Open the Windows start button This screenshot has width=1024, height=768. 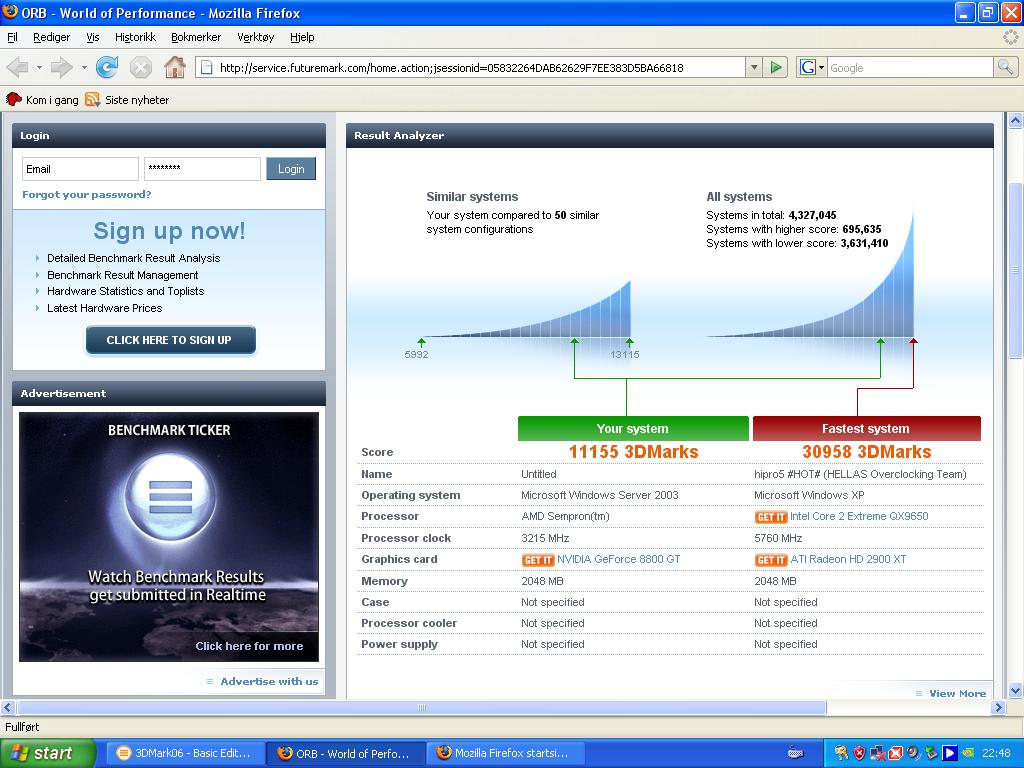pyautogui.click(x=47, y=753)
